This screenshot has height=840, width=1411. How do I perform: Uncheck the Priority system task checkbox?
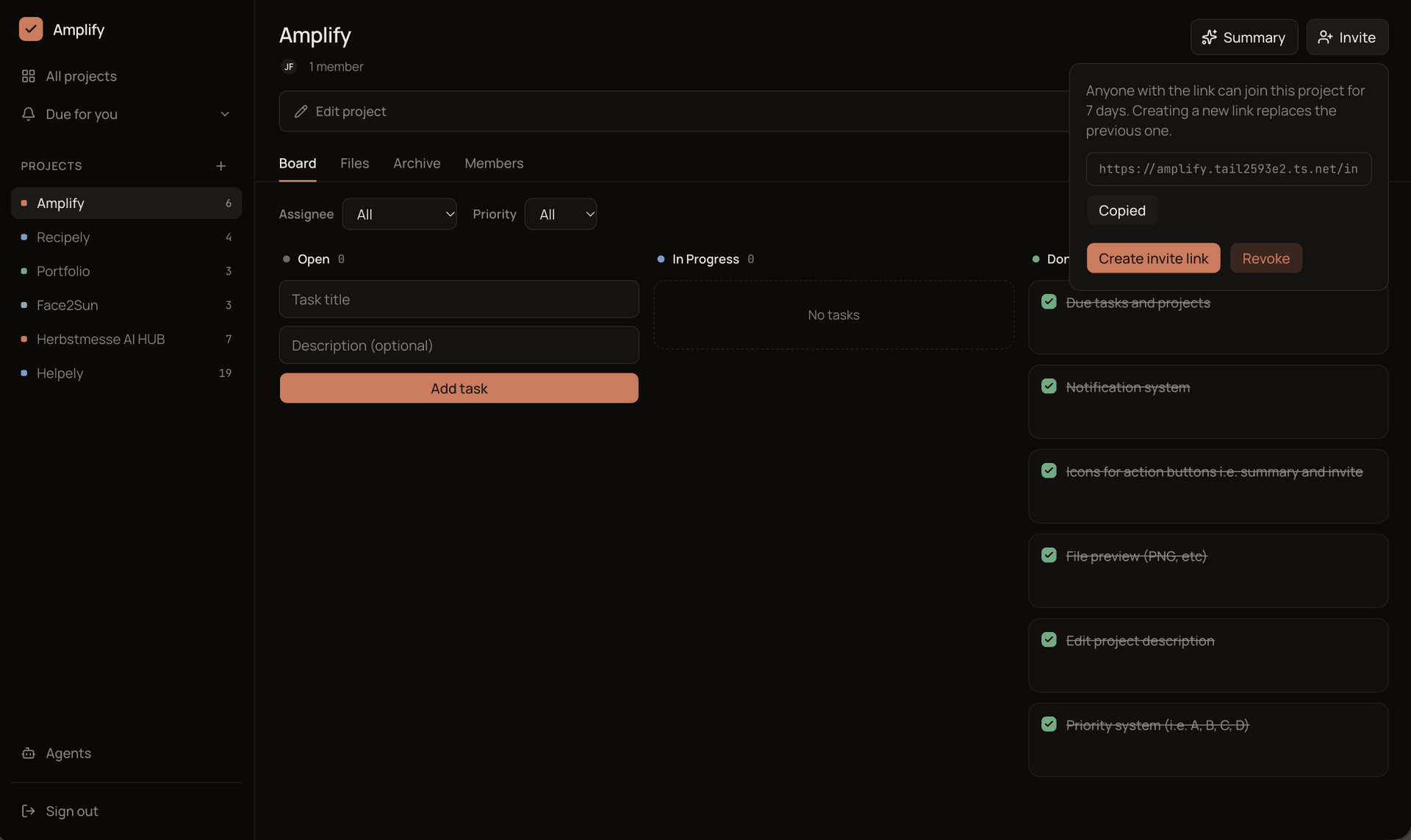pos(1049,725)
